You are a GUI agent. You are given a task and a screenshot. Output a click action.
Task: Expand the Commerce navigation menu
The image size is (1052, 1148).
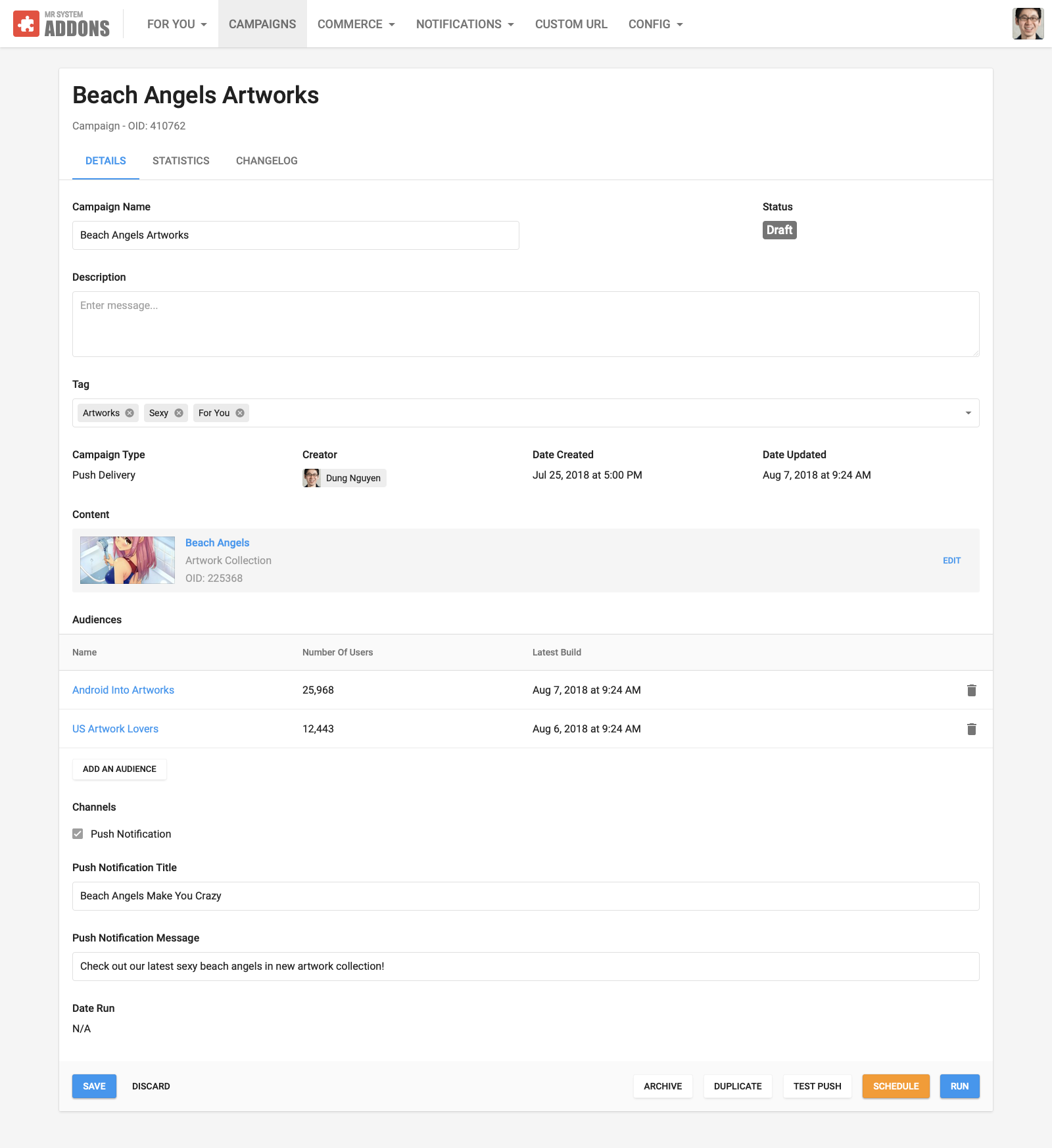356,24
